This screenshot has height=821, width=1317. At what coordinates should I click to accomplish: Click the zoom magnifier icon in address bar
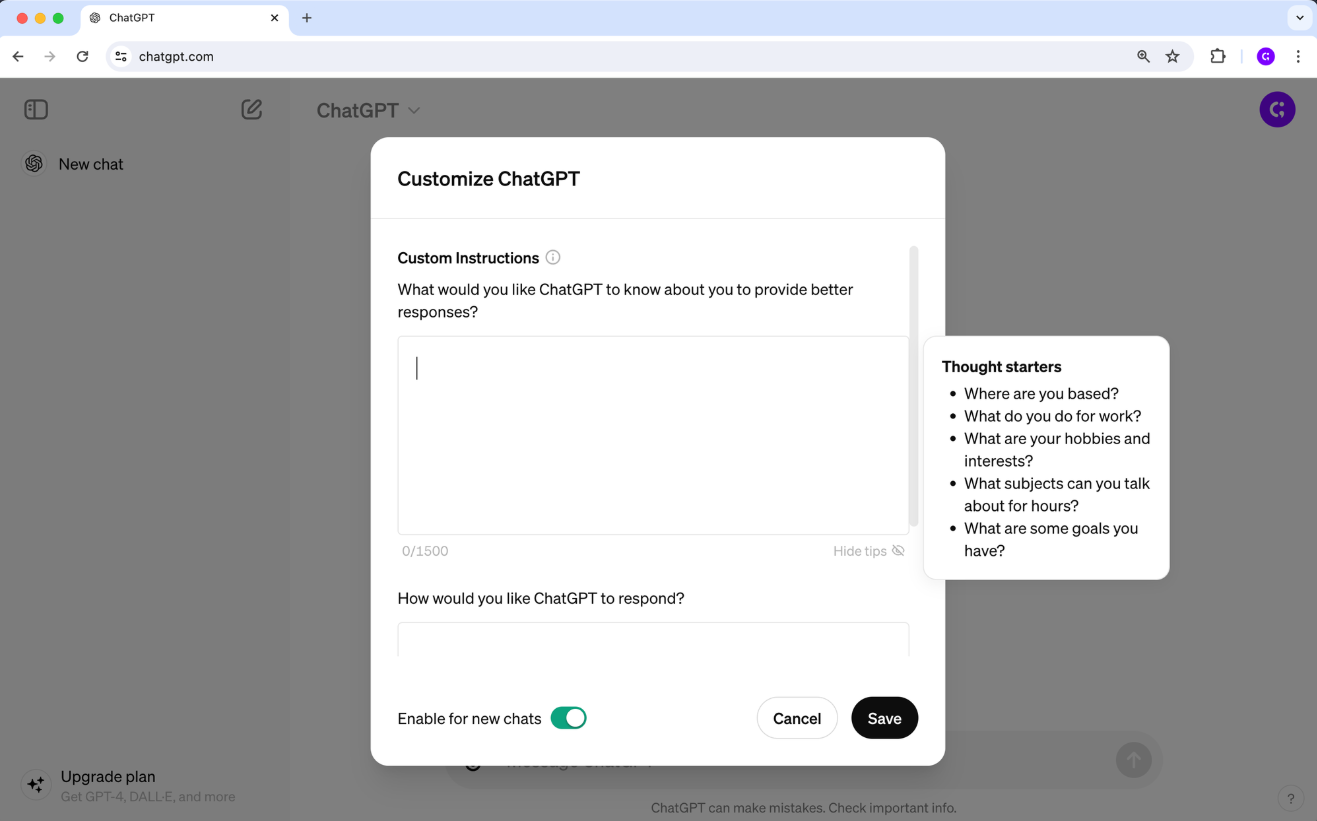pos(1143,57)
